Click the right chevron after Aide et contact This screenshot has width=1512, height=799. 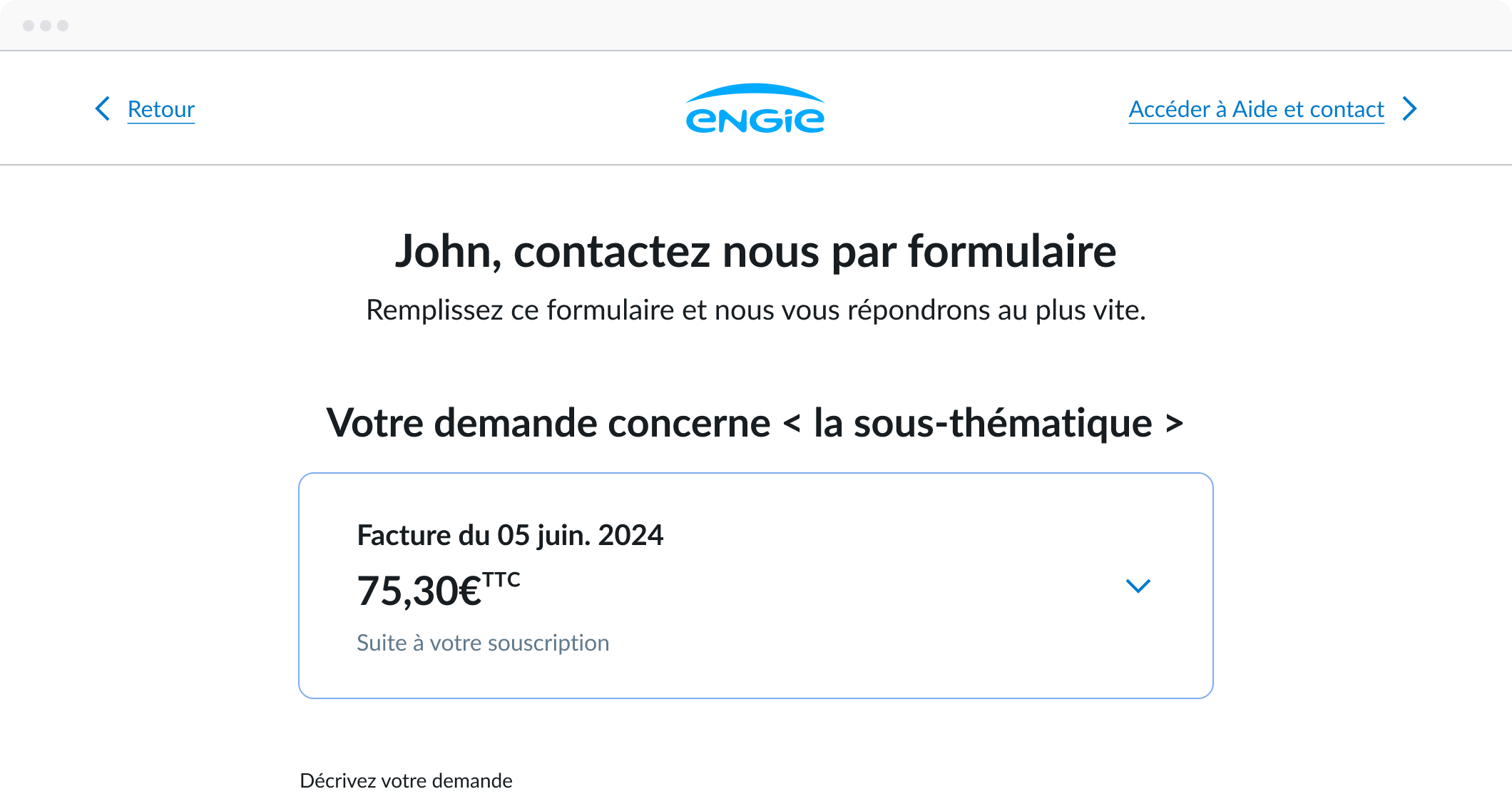tap(1409, 109)
